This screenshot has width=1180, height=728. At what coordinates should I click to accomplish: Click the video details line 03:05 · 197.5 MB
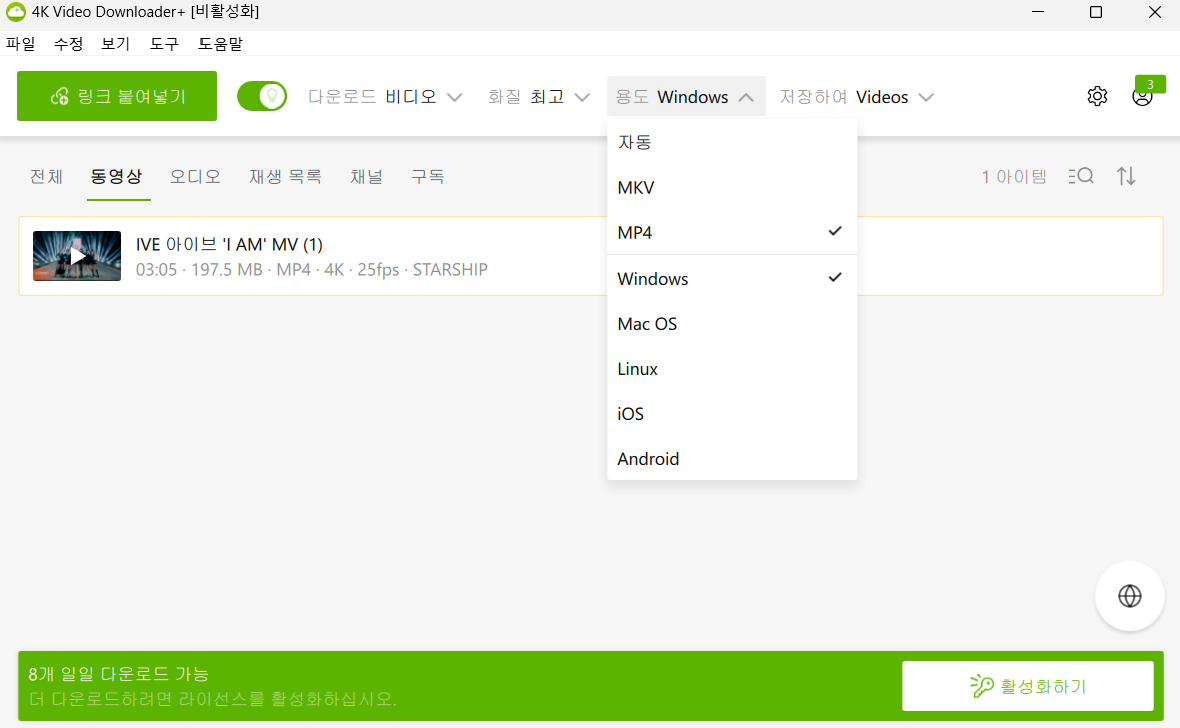(312, 270)
